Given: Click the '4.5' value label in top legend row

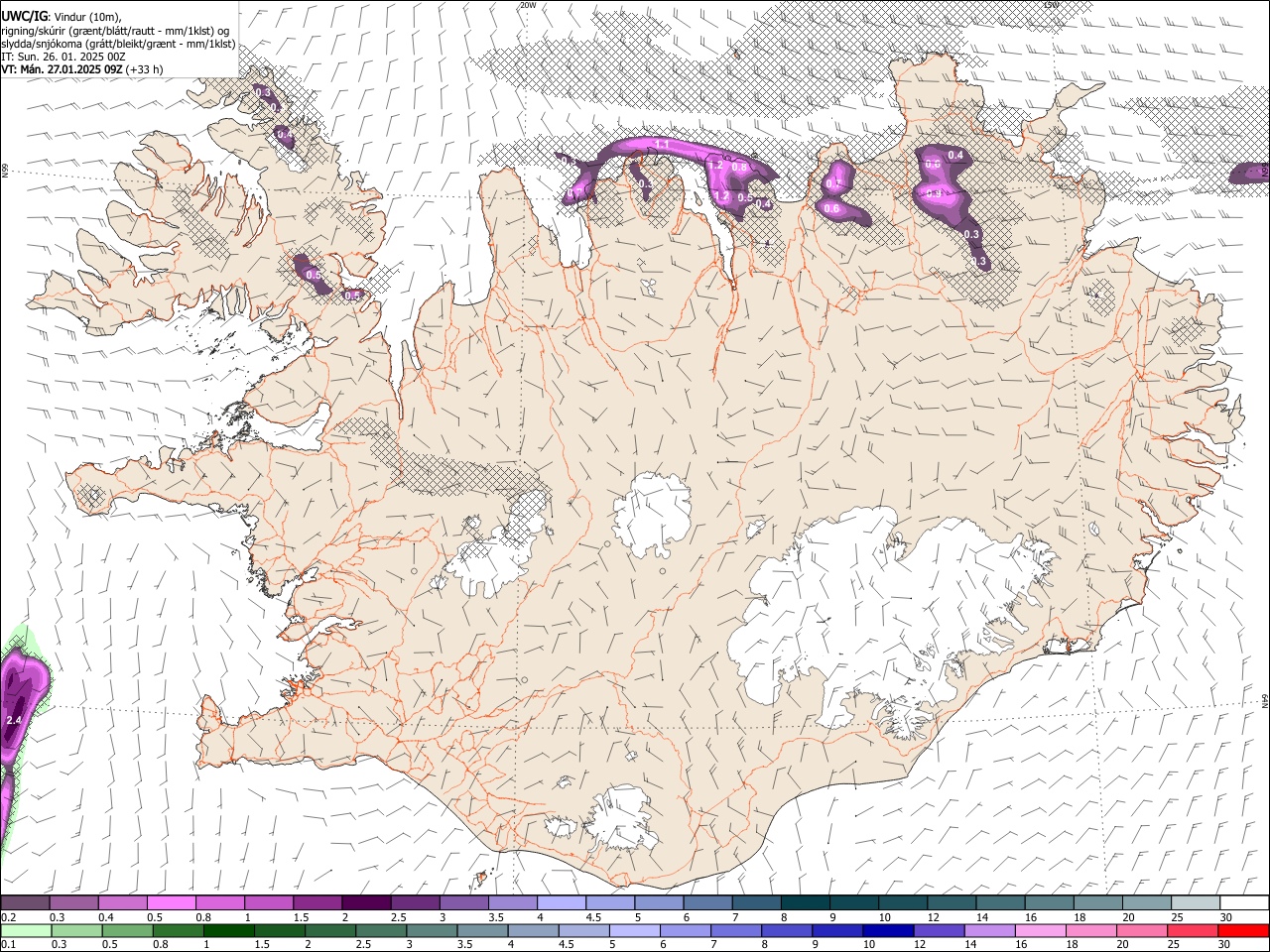Looking at the screenshot, I should coord(593,917).
